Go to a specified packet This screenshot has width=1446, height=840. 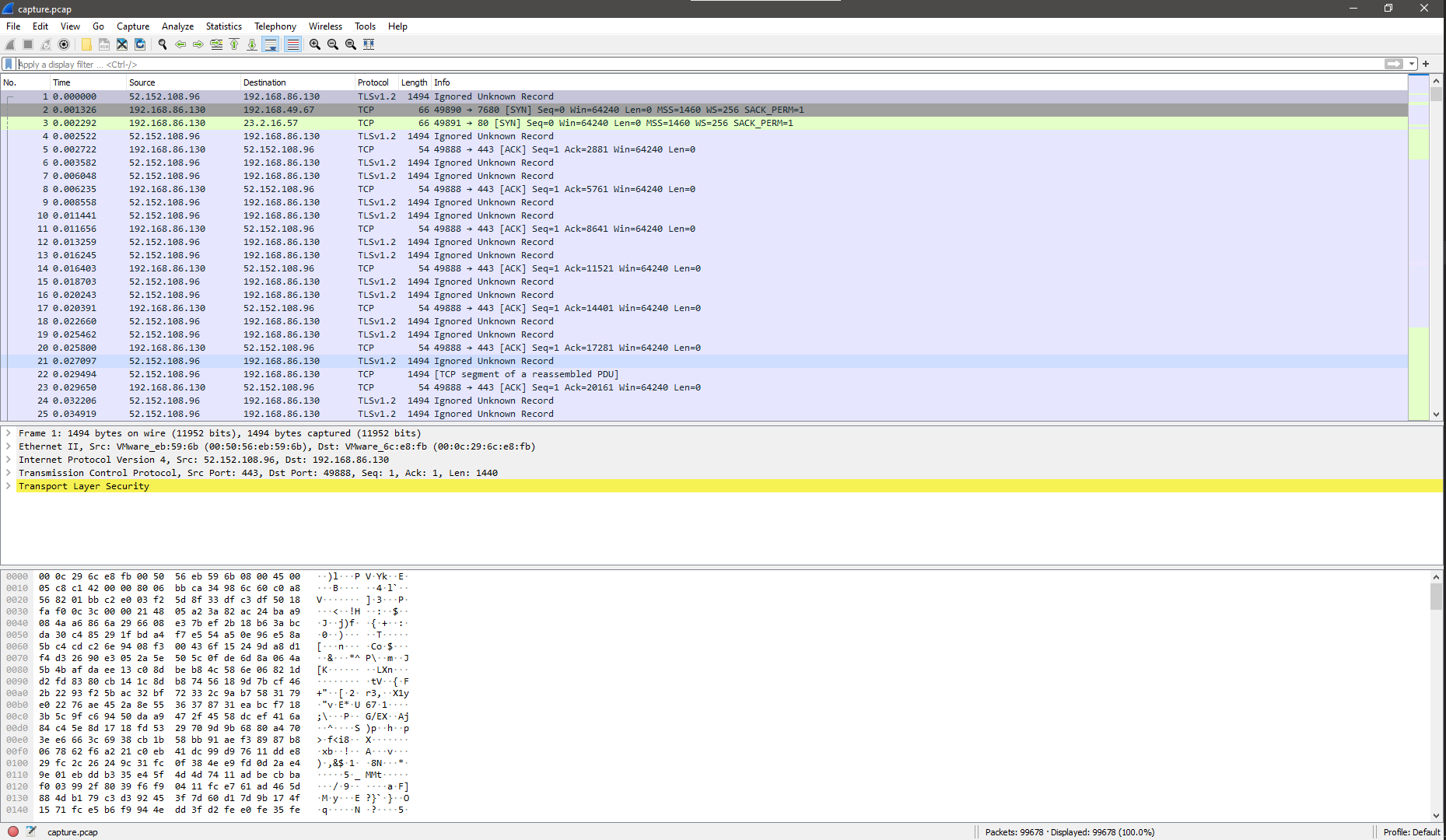point(216,44)
